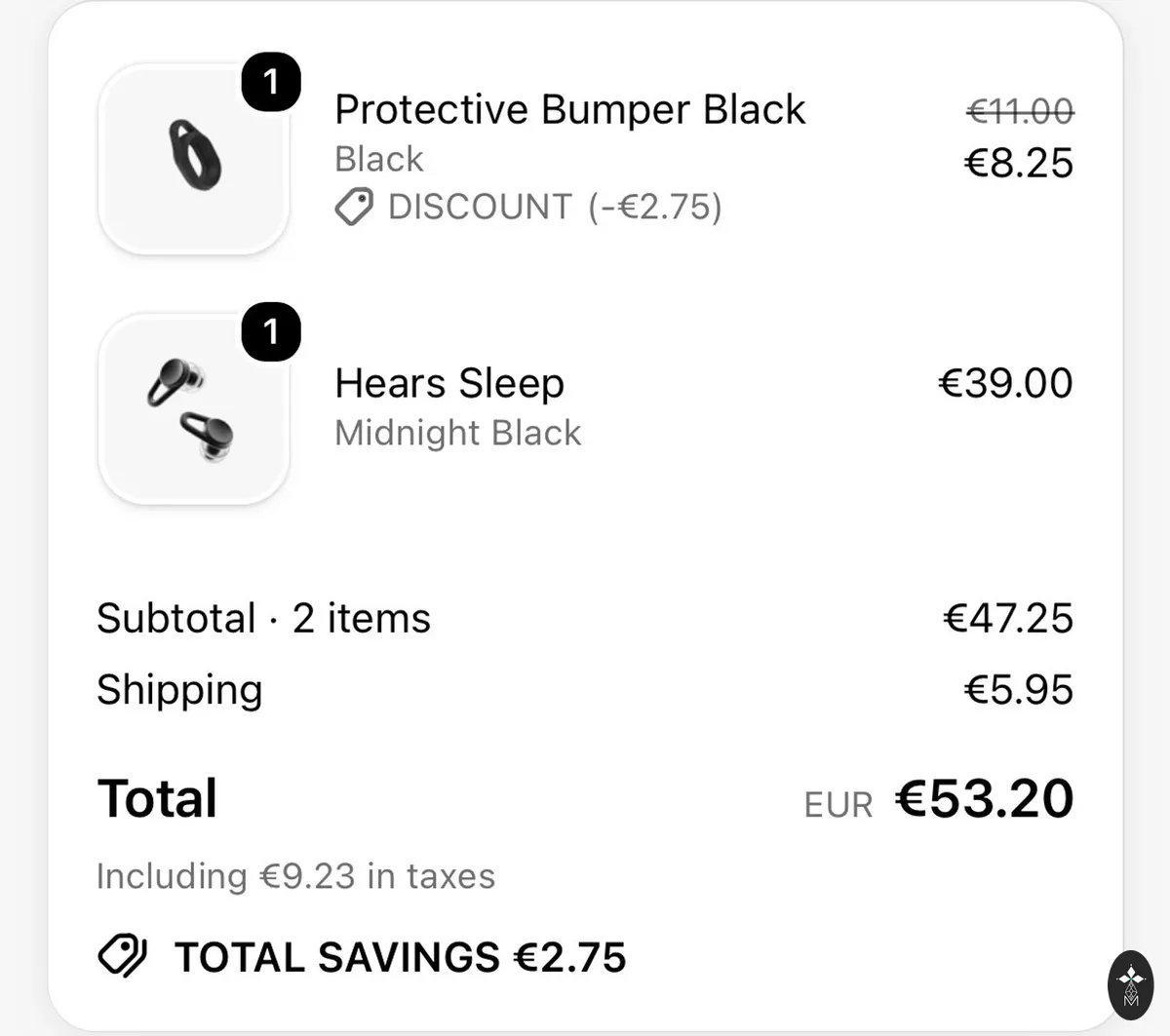Select the Protective Bumper Black title
This screenshot has width=1170, height=1036.
tap(570, 109)
